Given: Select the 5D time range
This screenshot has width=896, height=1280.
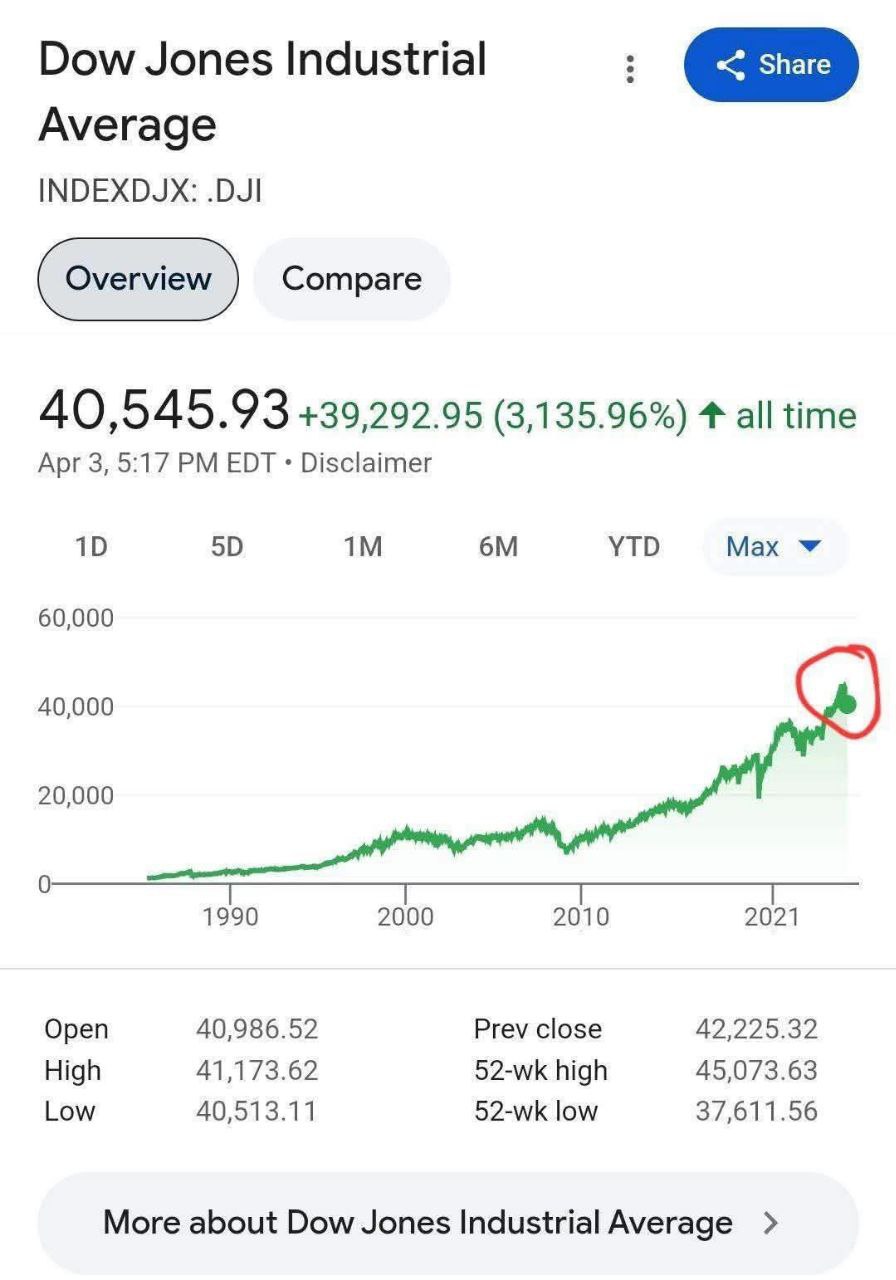Looking at the screenshot, I should click(227, 547).
